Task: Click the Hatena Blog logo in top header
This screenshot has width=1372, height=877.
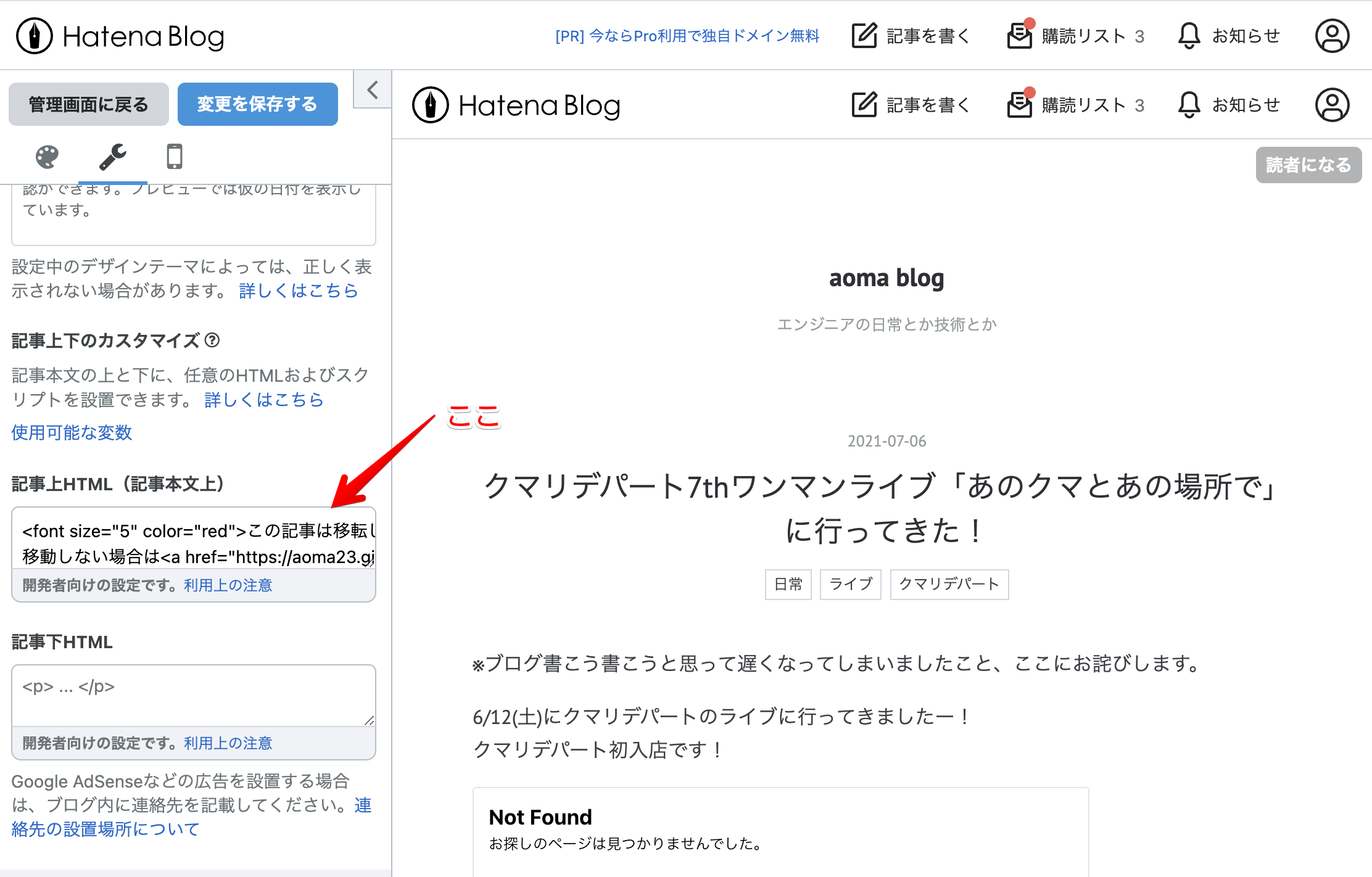Action: pos(120,36)
